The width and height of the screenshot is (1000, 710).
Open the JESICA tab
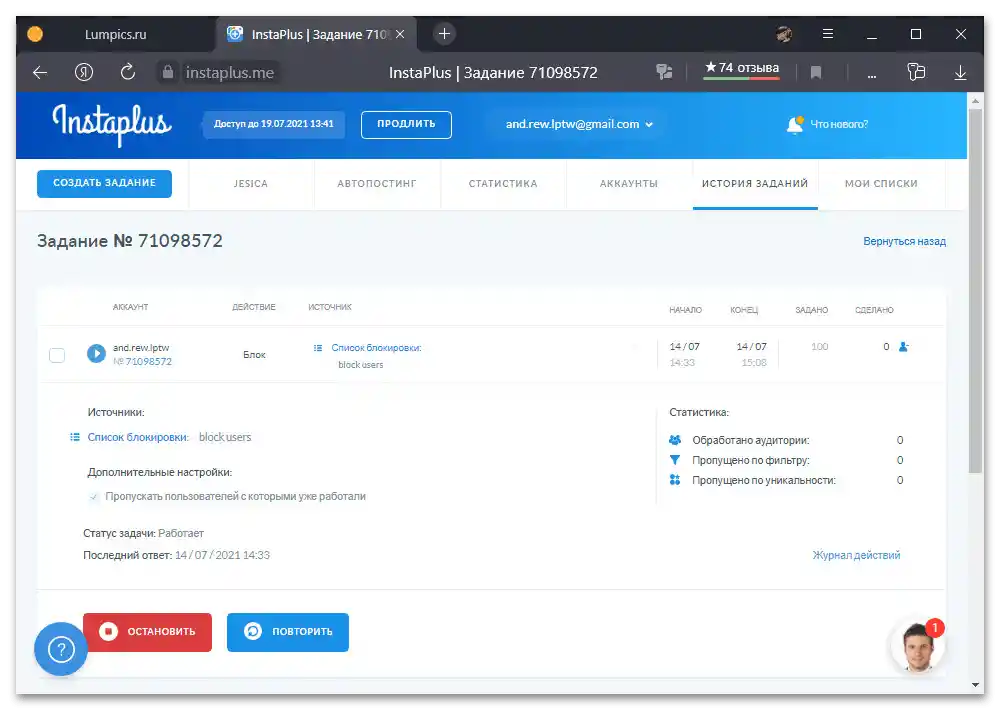coord(251,184)
